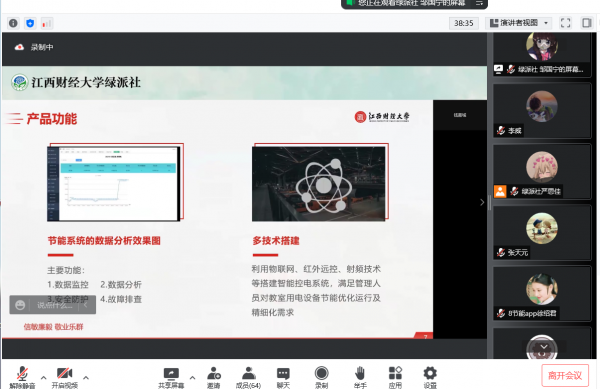Viewport: 600px width, 389px height.
Task: Click the 2.数据分析 list item
Action: point(121,285)
